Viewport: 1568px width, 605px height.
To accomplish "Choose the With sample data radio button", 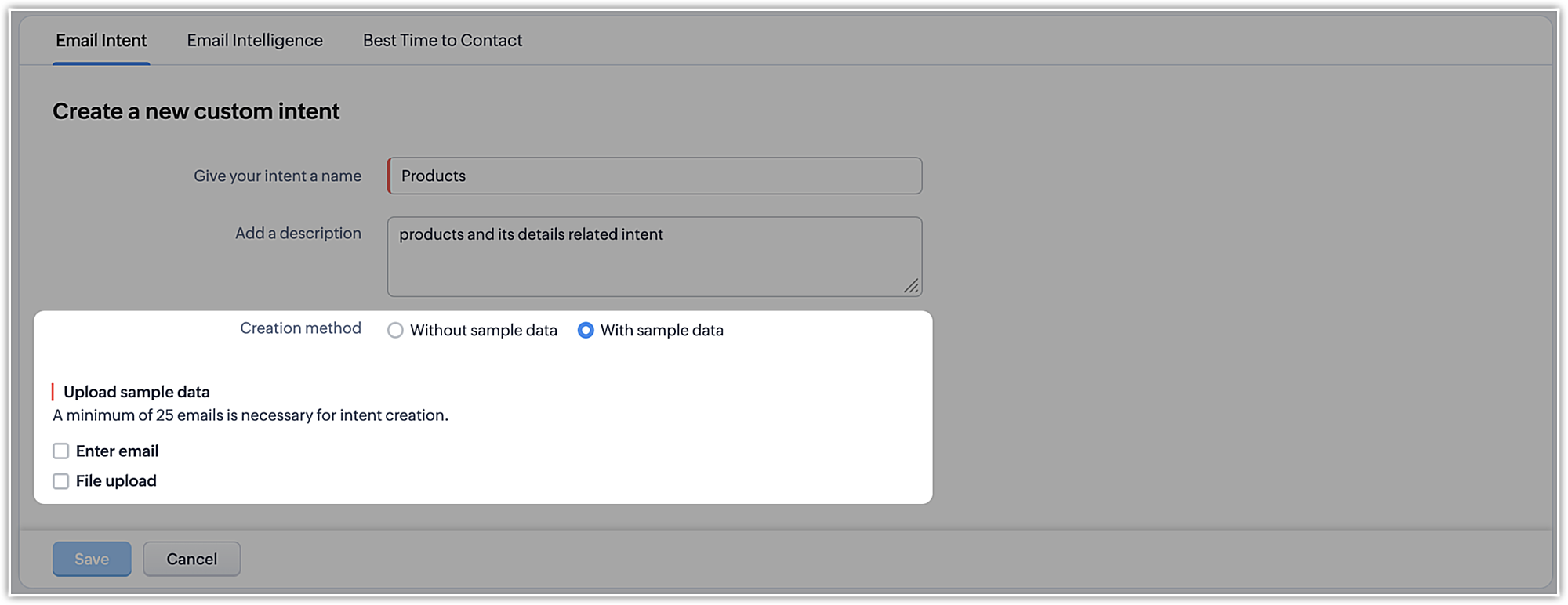I will pos(586,331).
